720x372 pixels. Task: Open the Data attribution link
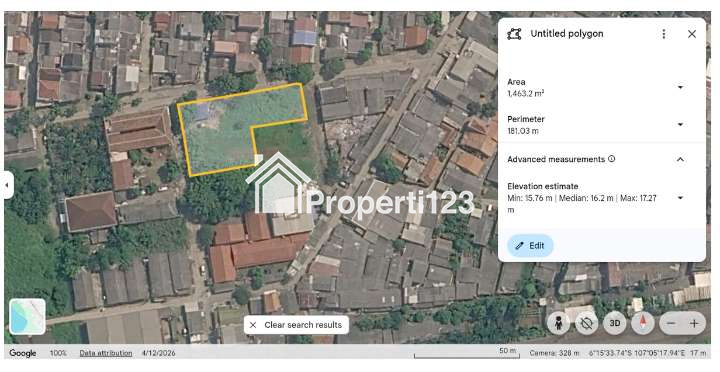[106, 353]
